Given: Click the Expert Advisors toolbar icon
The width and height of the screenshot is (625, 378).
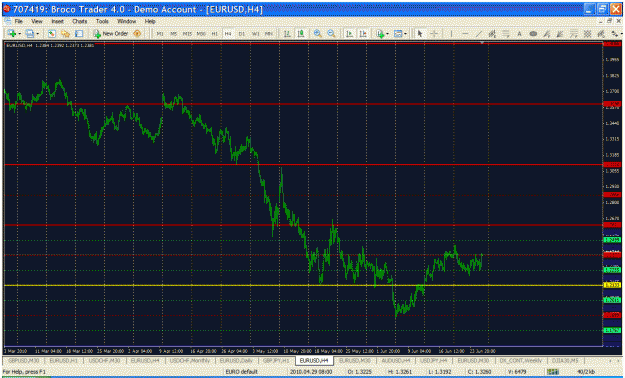Looking at the screenshot, I should 137,34.
